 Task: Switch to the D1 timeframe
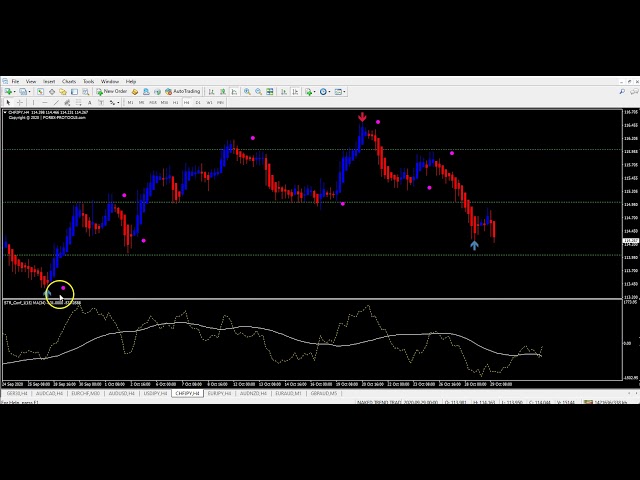click(198, 102)
